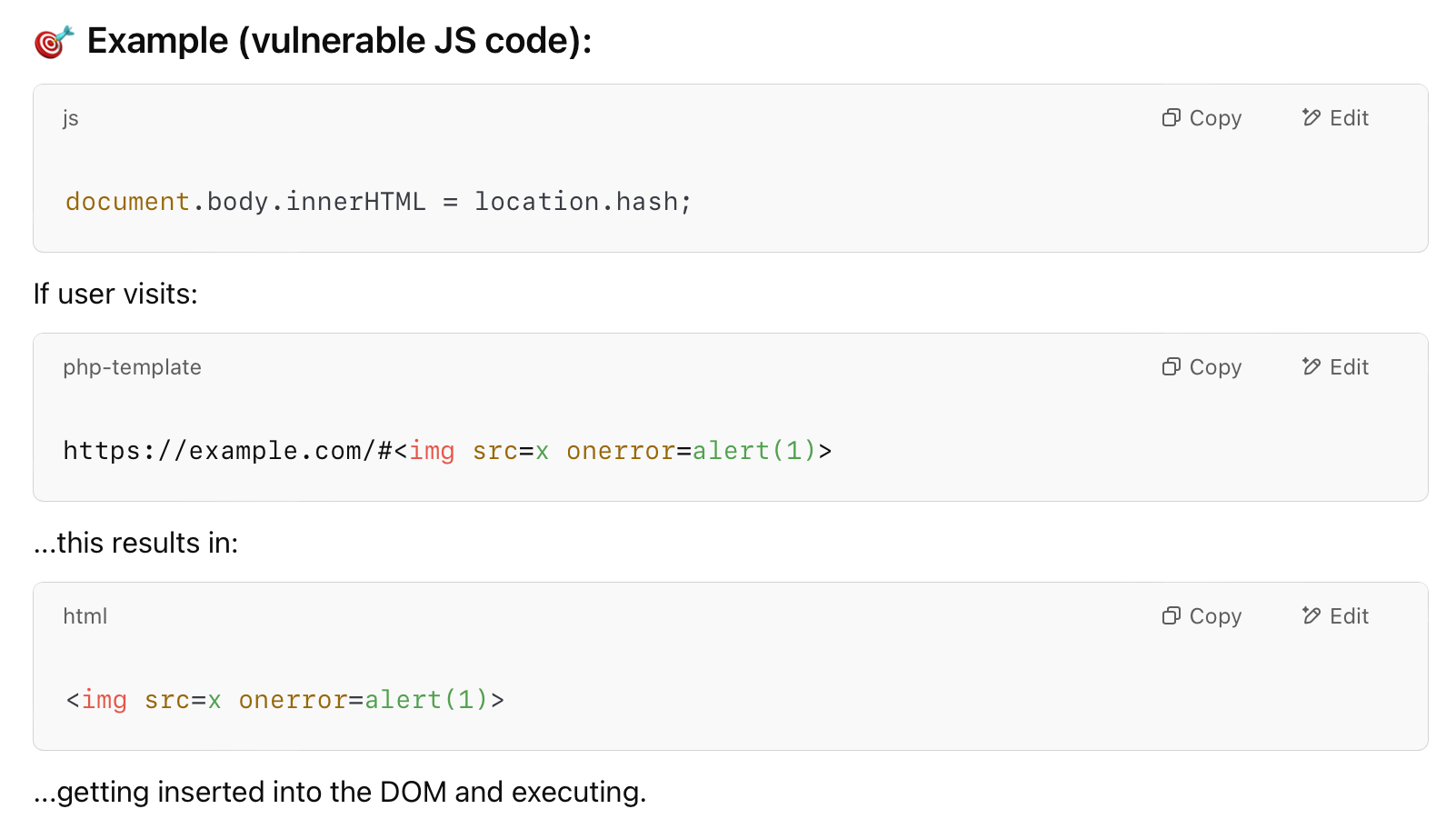
Task: Click the edit pencil icon in the php-template block
Action: coord(1311,366)
